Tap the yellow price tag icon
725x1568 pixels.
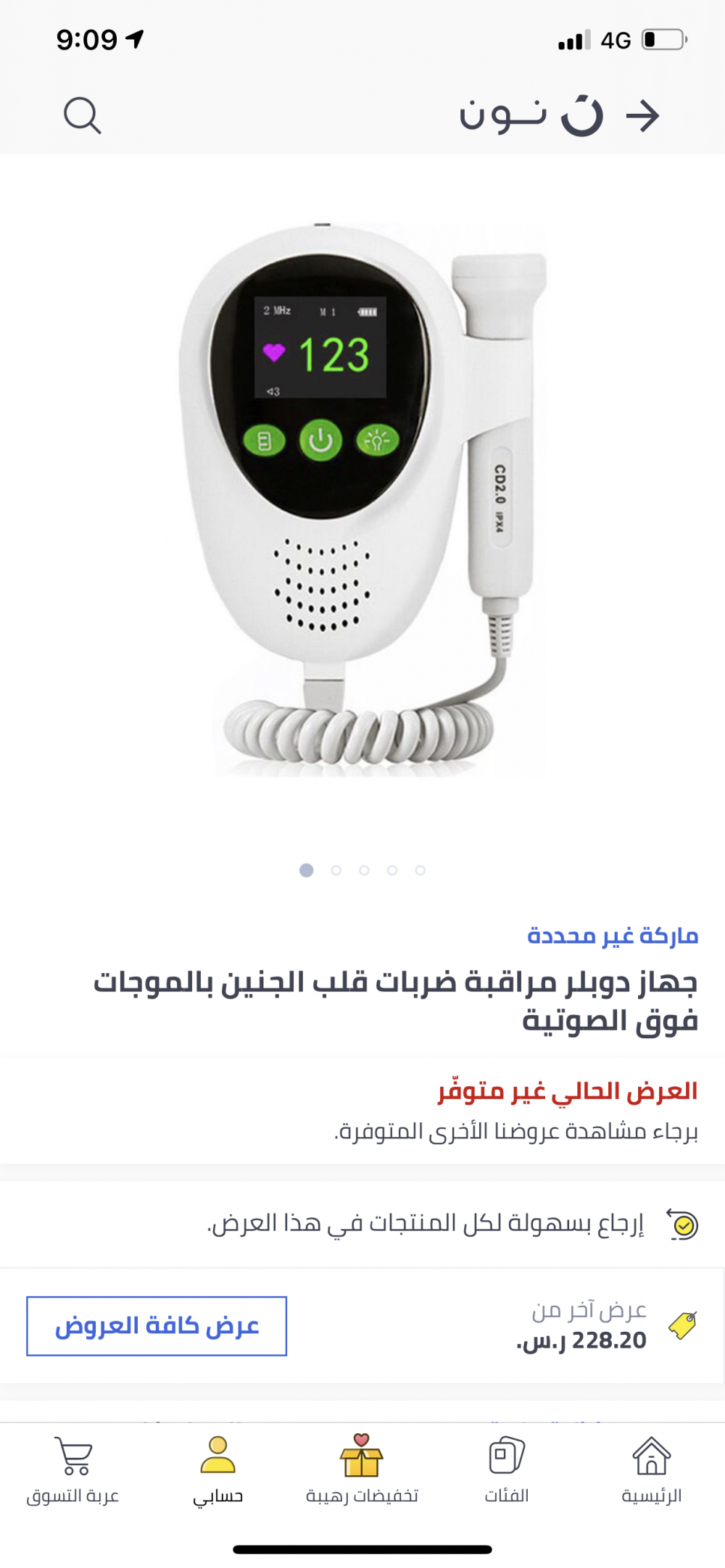click(682, 1325)
